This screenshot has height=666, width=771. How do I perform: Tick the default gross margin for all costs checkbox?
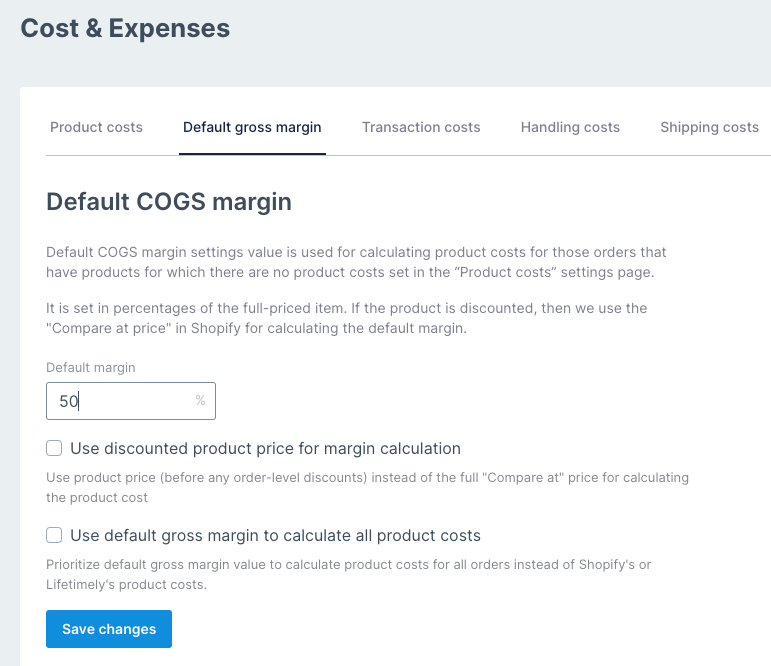pyautogui.click(x=54, y=535)
